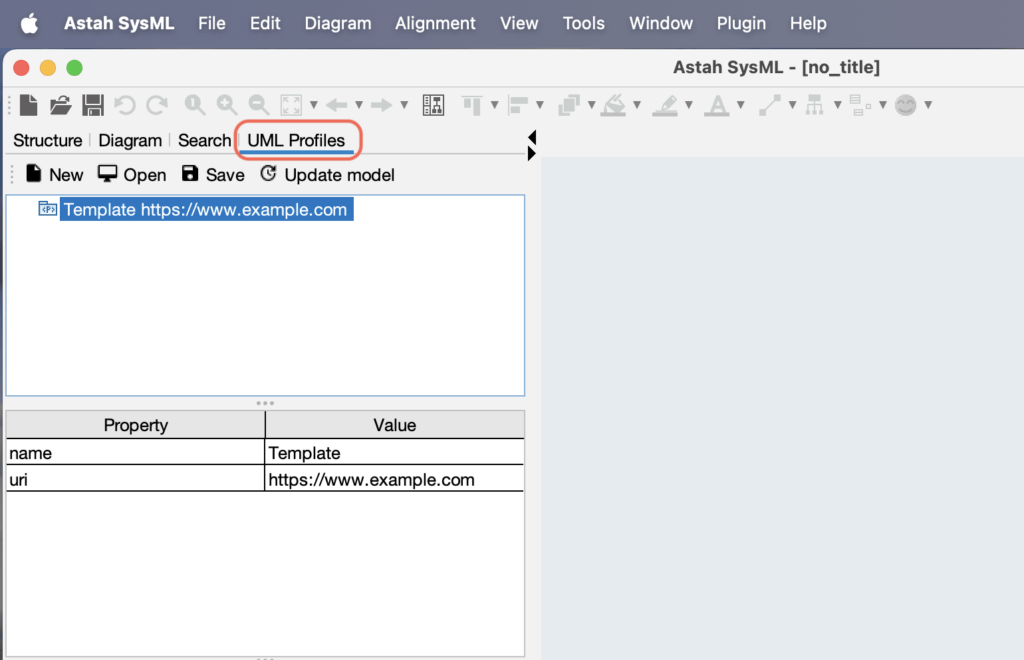The image size is (1024, 660).
Task: Select the fill color paint bucket icon
Action: tap(614, 104)
